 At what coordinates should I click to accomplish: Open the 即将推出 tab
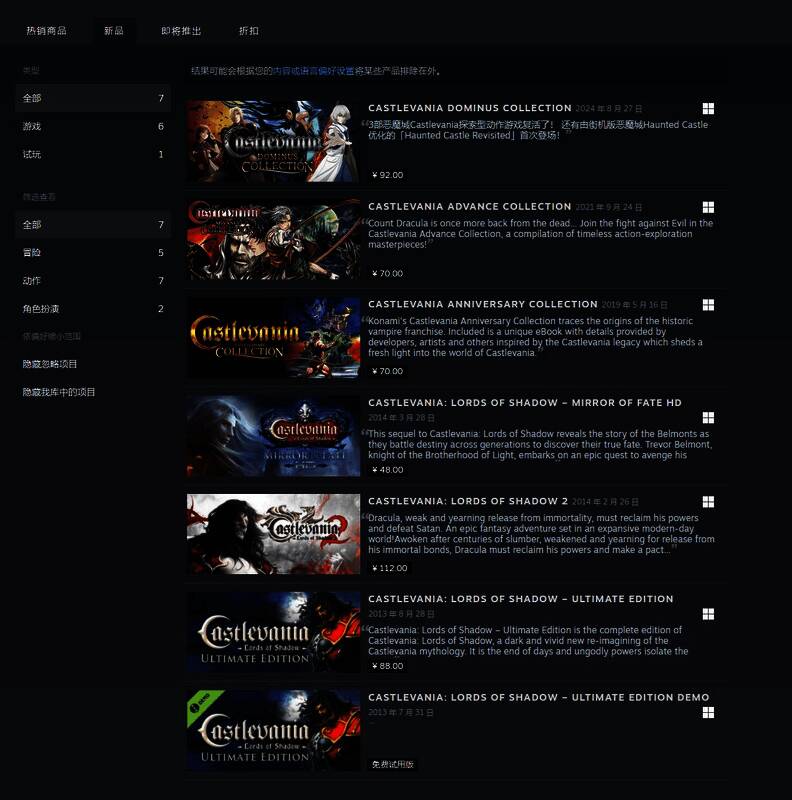coord(181,31)
